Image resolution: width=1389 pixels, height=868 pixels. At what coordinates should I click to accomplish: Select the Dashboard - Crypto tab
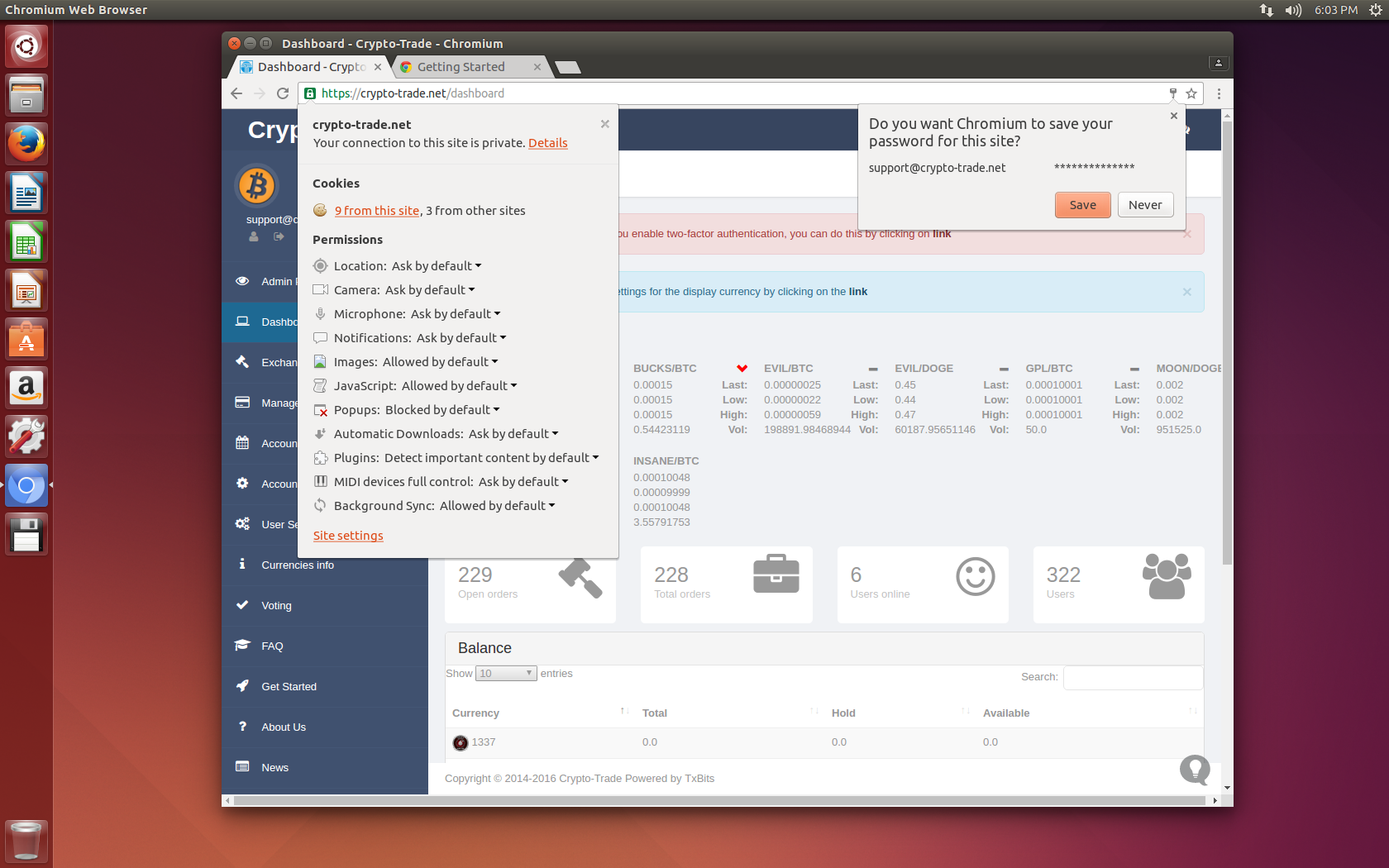click(x=310, y=67)
